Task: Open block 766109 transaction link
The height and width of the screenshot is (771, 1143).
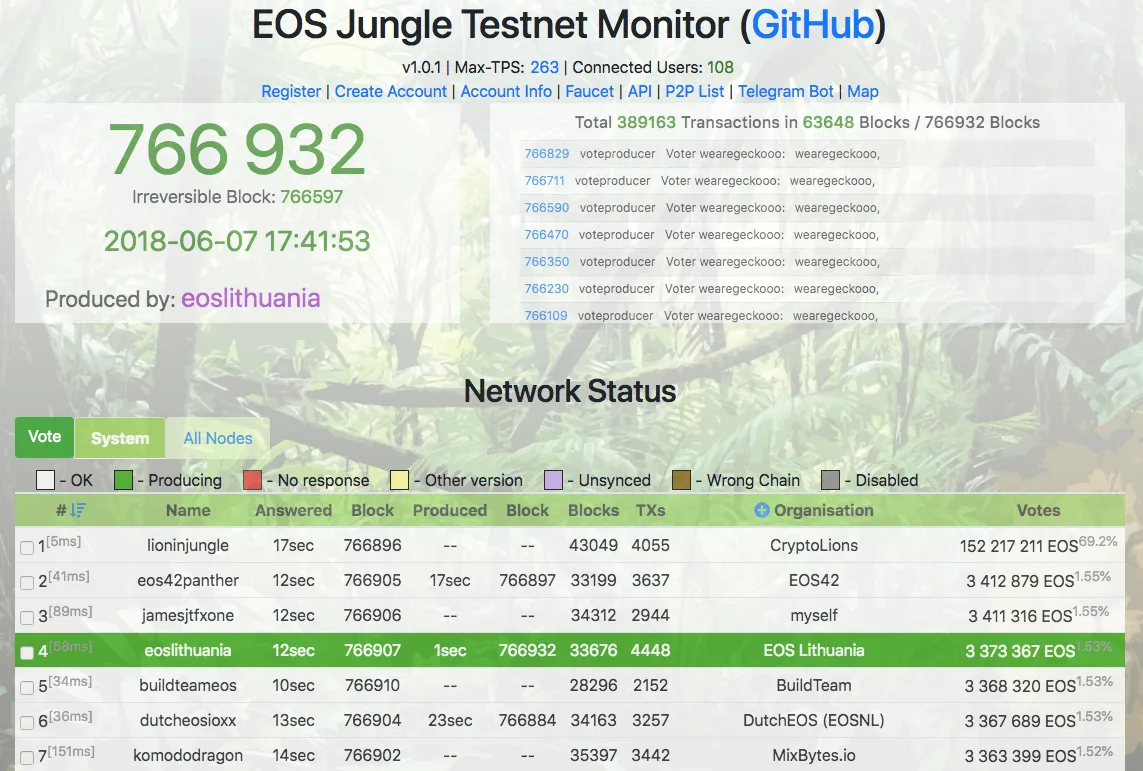Action: coord(545,316)
